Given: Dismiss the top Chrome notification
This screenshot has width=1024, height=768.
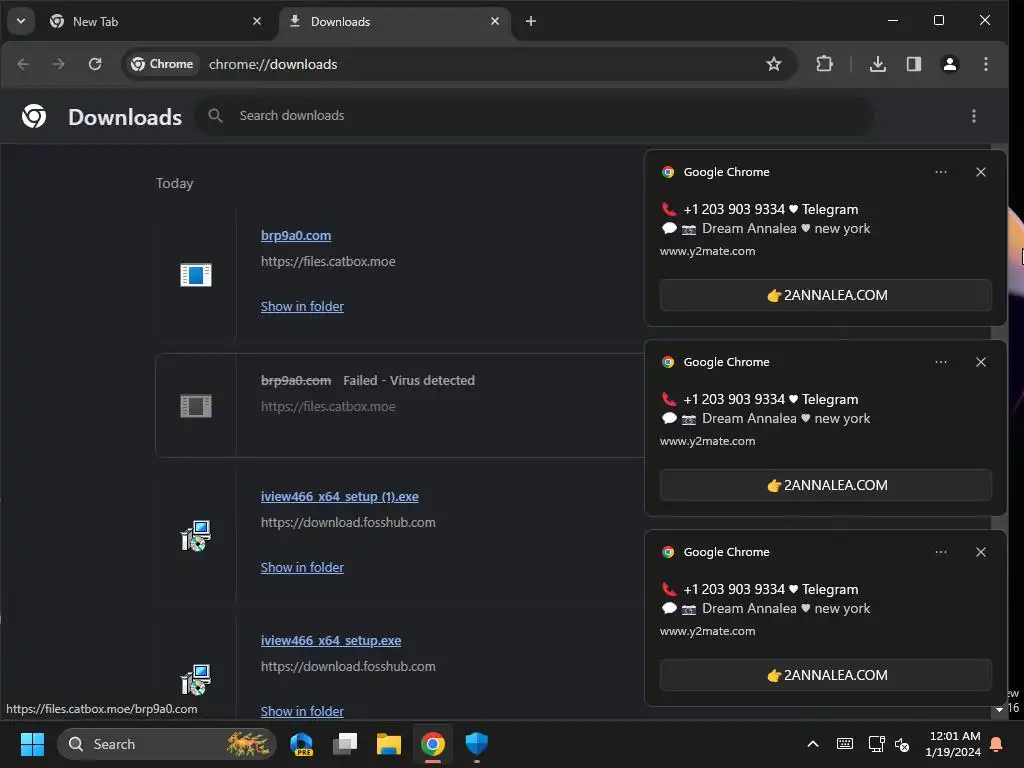Looking at the screenshot, I should (980, 172).
